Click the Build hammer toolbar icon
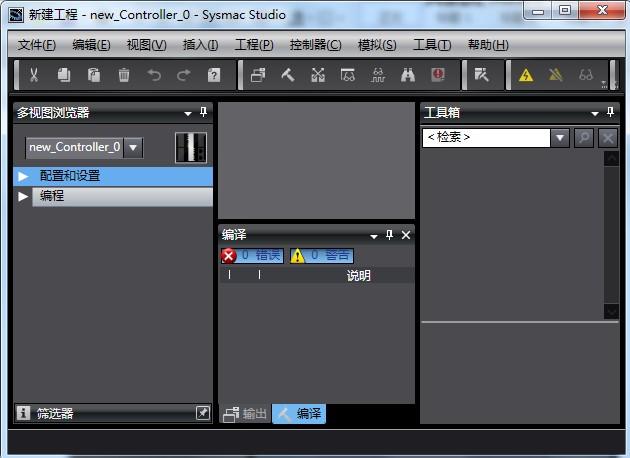Screen dimensions: 630x458 [x=288, y=75]
